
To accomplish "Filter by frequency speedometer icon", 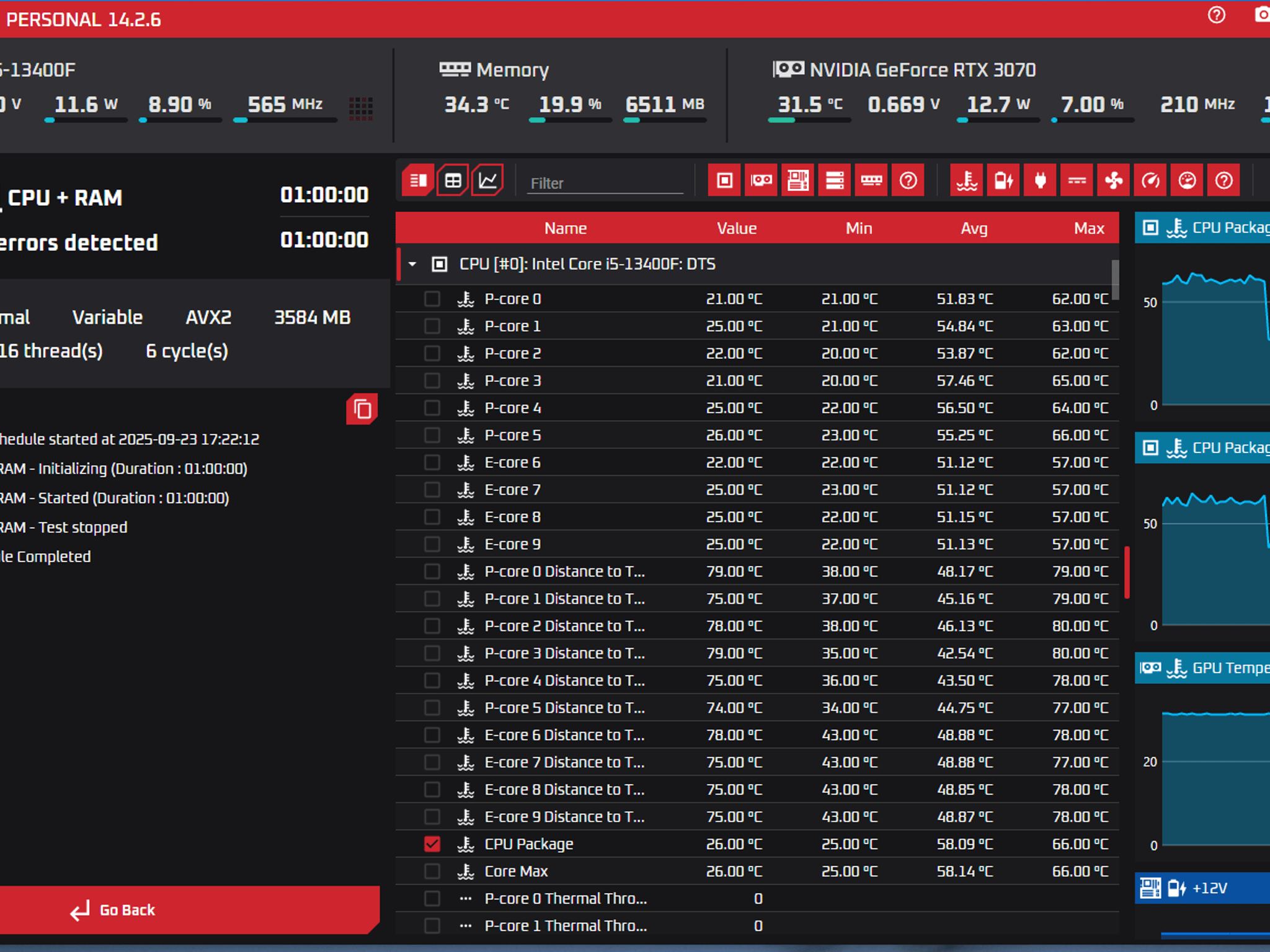I will pos(1150,180).
